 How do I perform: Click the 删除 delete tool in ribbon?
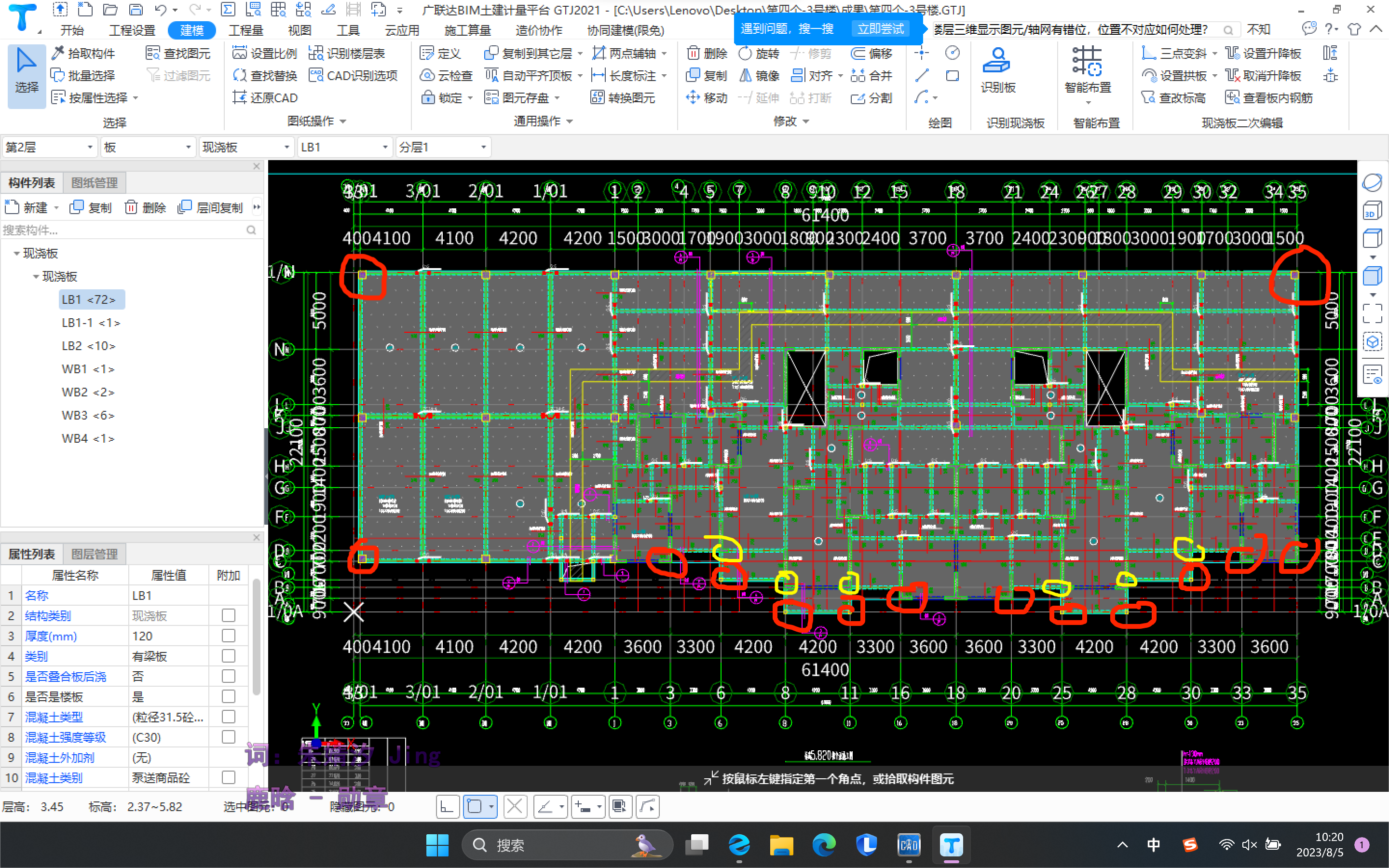point(707,54)
